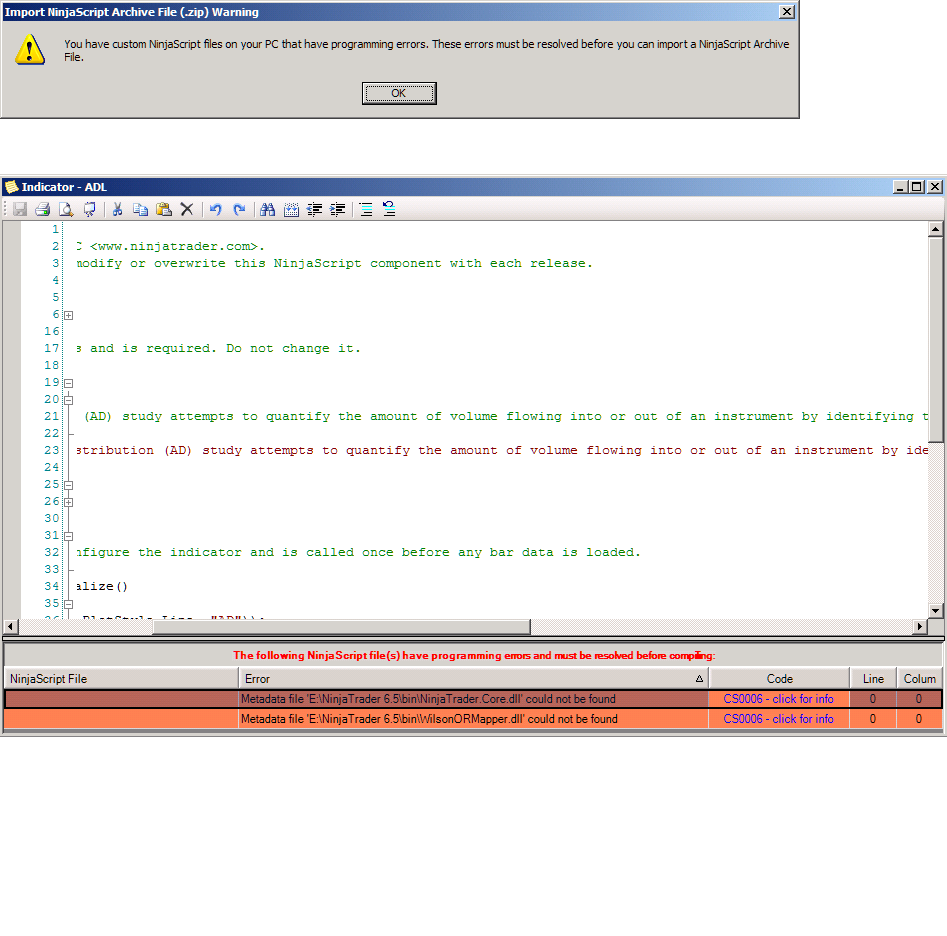Close the Import NinjaScript Archive warning dialog
947x936 pixels.
tap(786, 11)
